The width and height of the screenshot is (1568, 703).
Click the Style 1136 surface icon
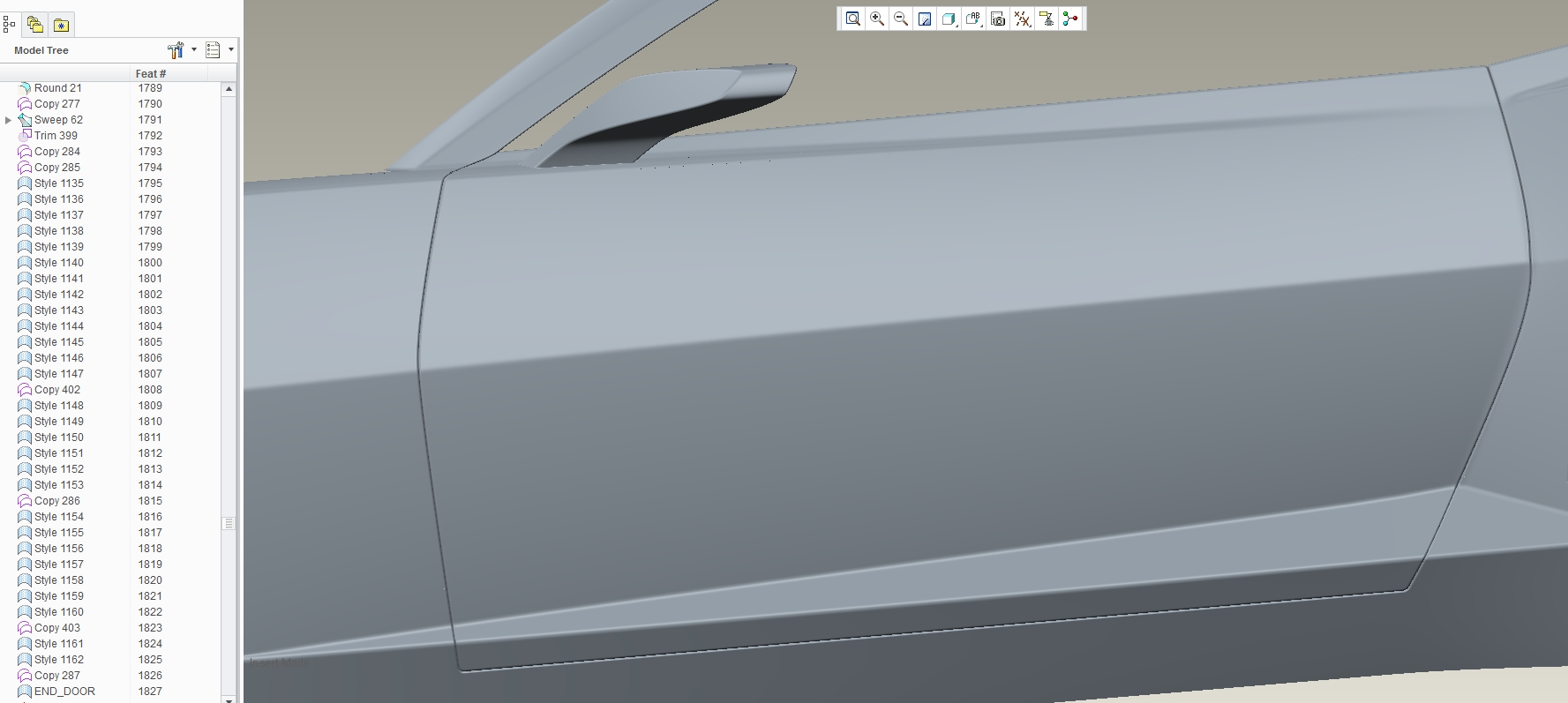[25, 199]
